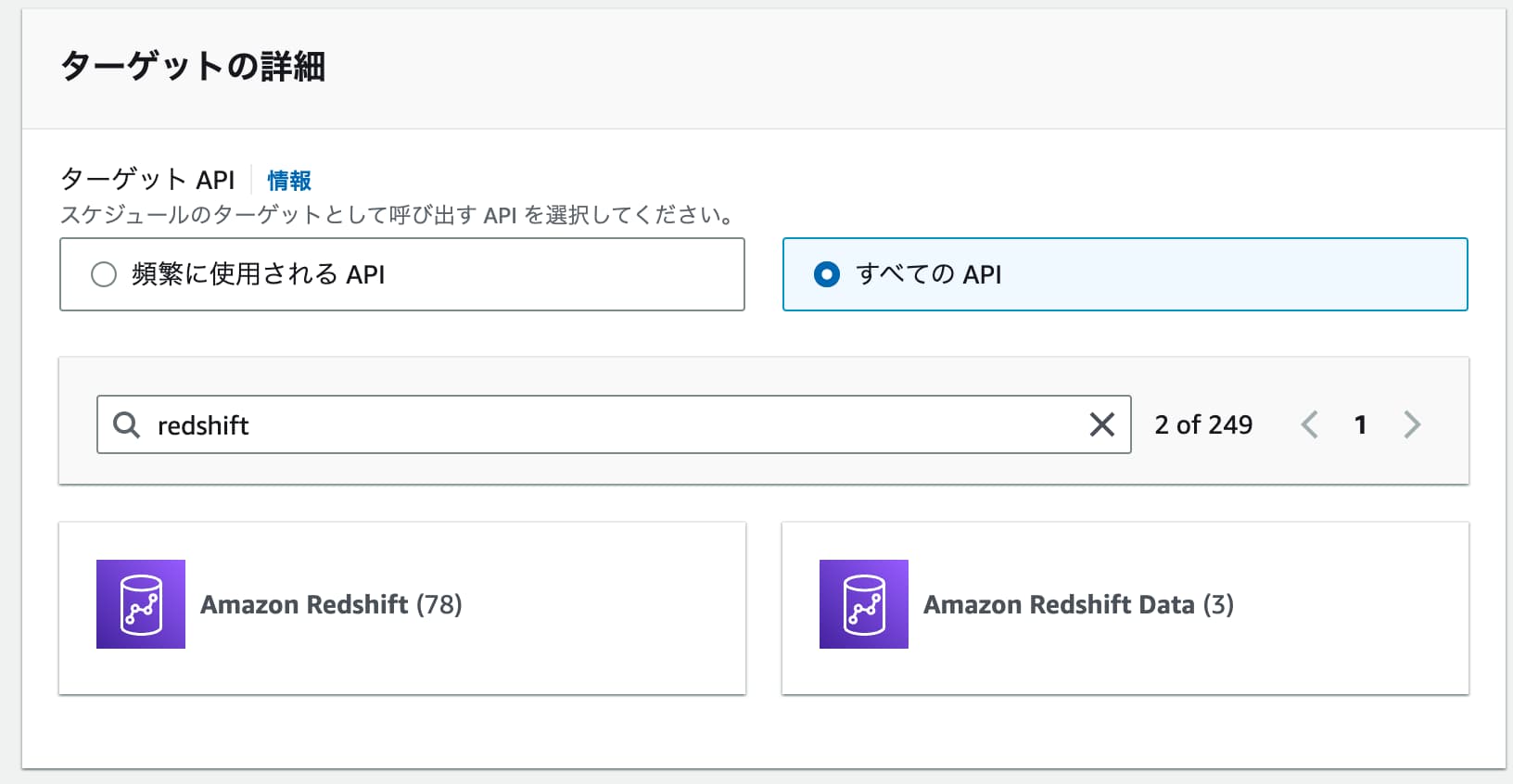Click page number 1

[x=1360, y=424]
